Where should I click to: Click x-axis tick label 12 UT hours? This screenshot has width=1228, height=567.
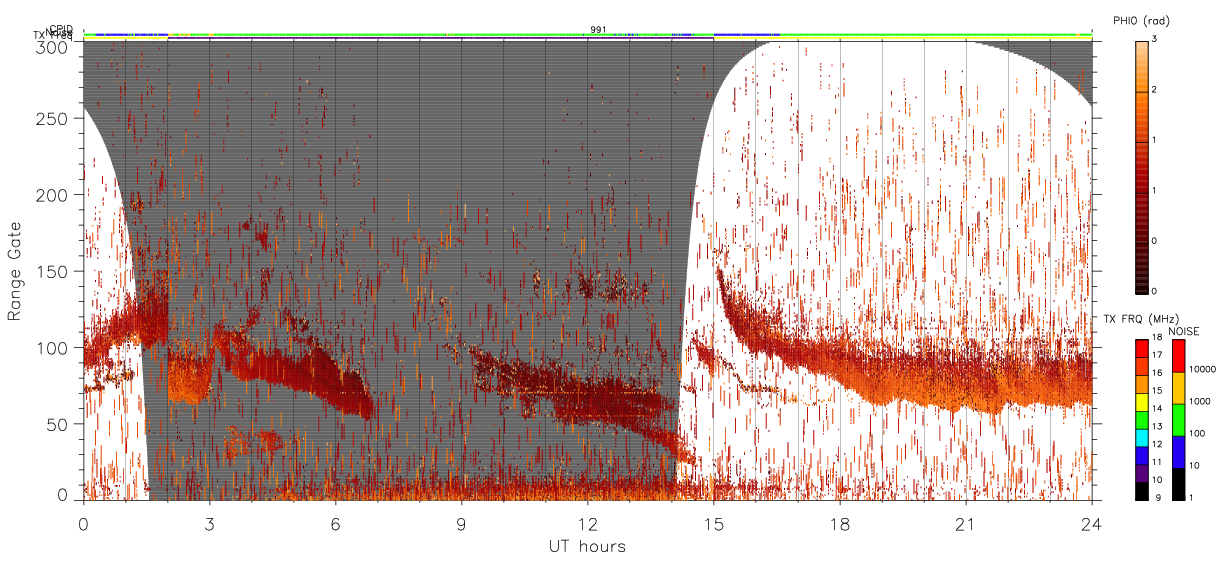(x=588, y=524)
